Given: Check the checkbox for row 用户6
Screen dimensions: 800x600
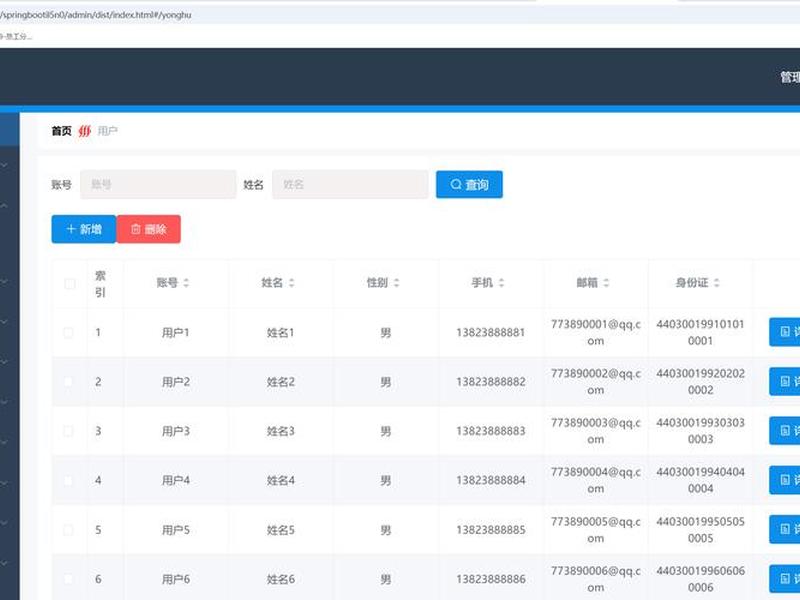Looking at the screenshot, I should [68, 579].
